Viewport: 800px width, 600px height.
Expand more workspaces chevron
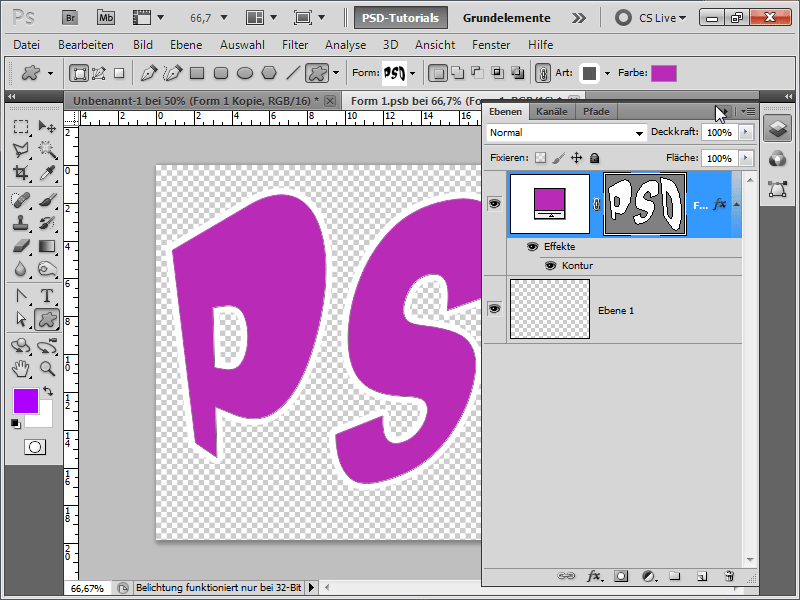click(579, 18)
